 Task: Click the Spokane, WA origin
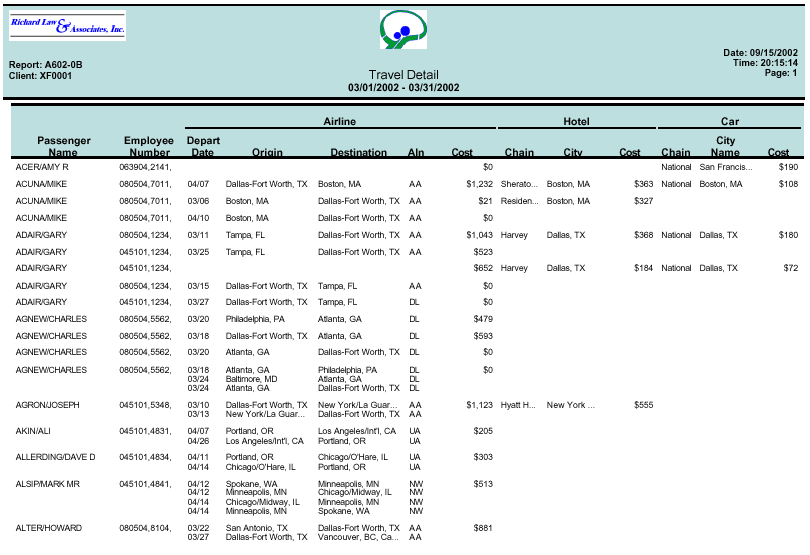pyautogui.click(x=251, y=484)
